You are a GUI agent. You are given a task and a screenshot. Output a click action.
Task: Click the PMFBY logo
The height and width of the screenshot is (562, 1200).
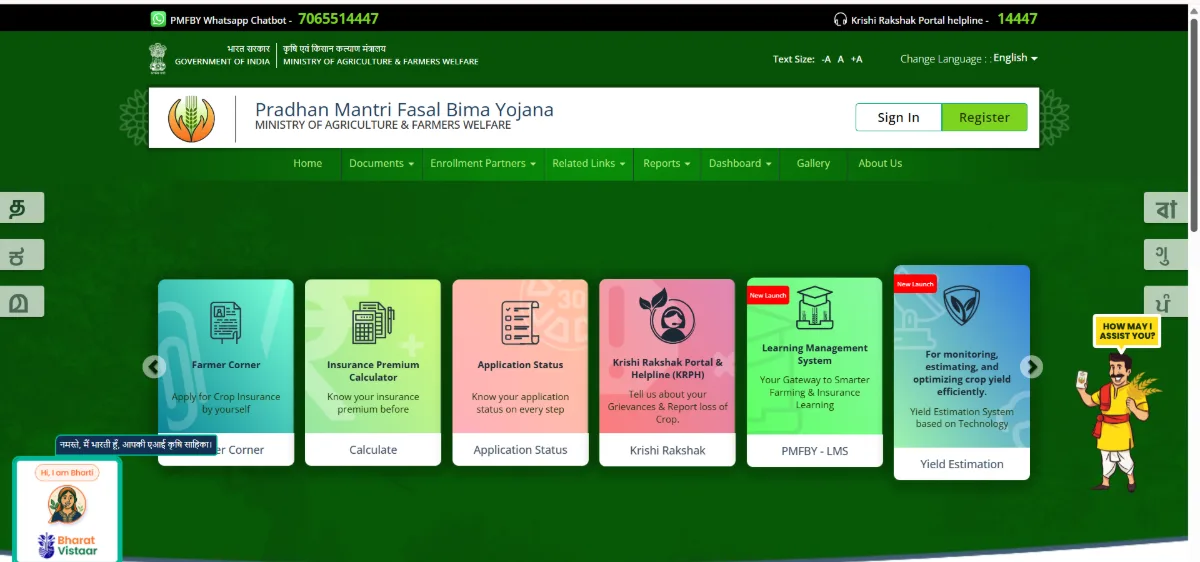point(191,118)
